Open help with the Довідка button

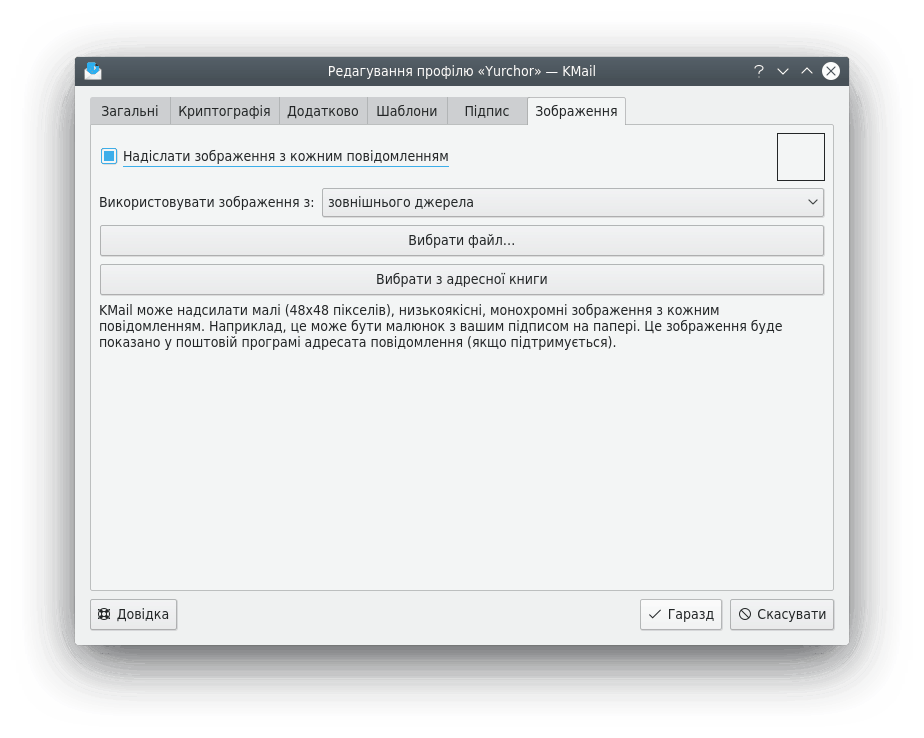coord(133,614)
